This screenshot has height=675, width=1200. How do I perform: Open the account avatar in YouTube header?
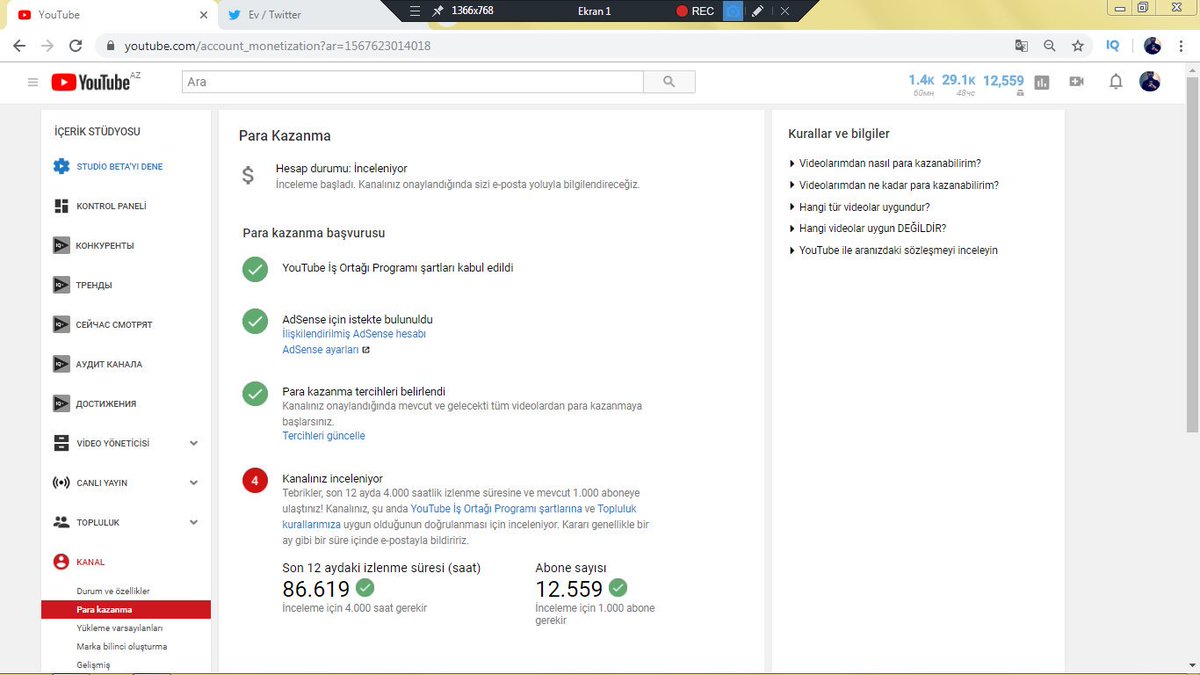[x=1150, y=82]
